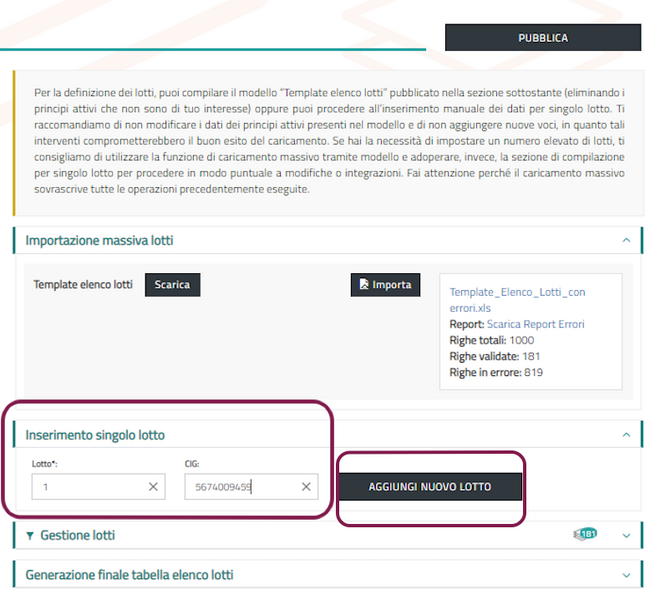Image resolution: width=650 pixels, height=600 pixels.
Task: Click the Inserimento singolo lotto header
Action: 95,435
